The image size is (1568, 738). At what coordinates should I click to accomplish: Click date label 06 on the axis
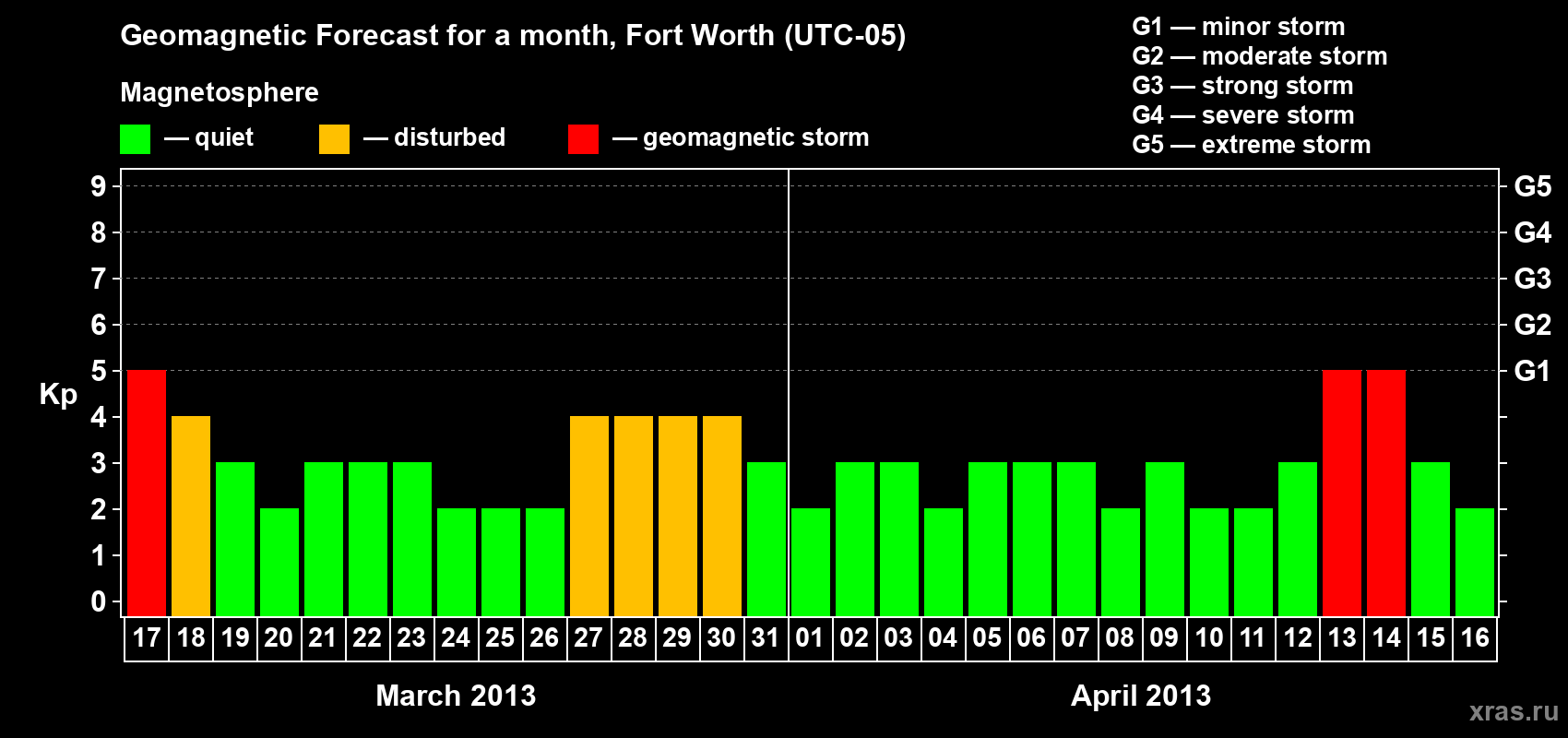click(x=1031, y=637)
